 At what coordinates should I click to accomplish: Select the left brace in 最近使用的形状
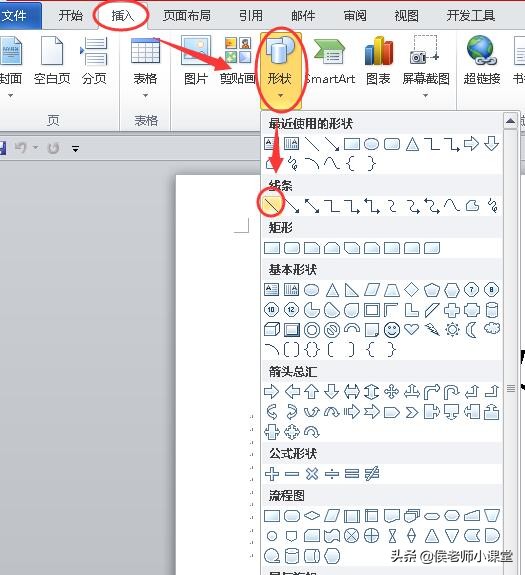coord(350,164)
